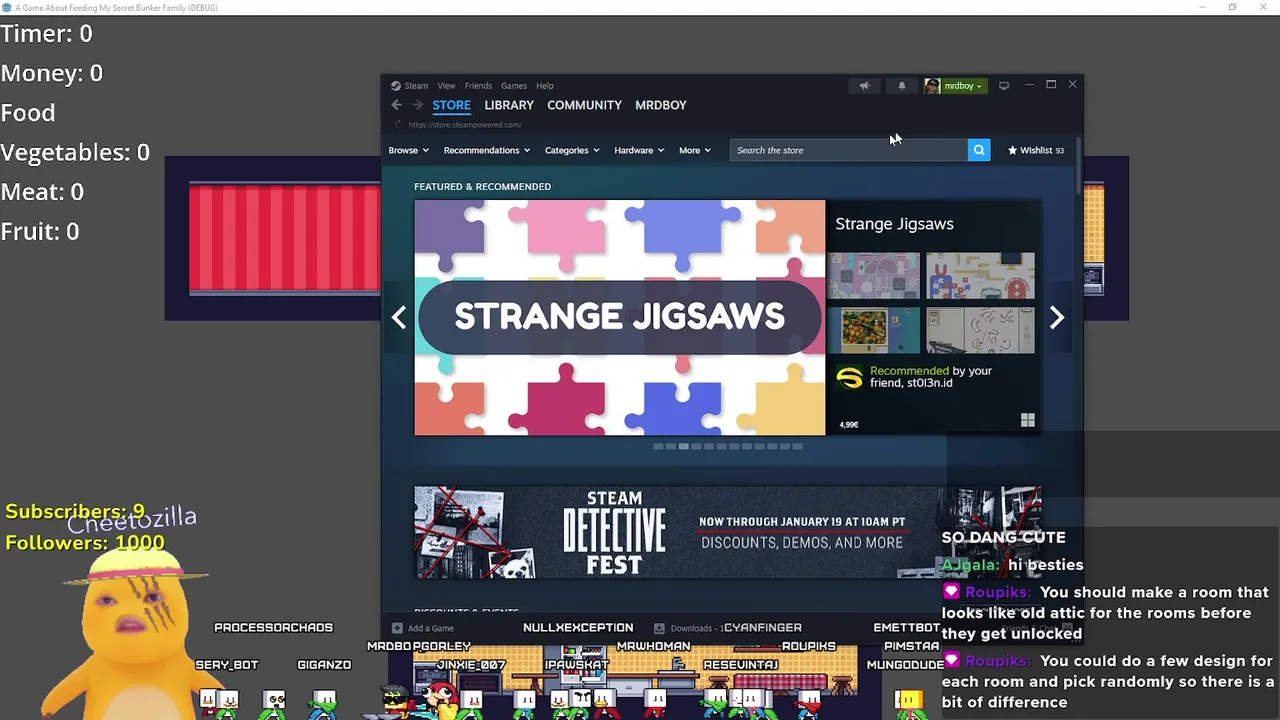This screenshot has width=1280, height=720.
Task: Go back with the Steam back arrow
Action: [397, 105]
